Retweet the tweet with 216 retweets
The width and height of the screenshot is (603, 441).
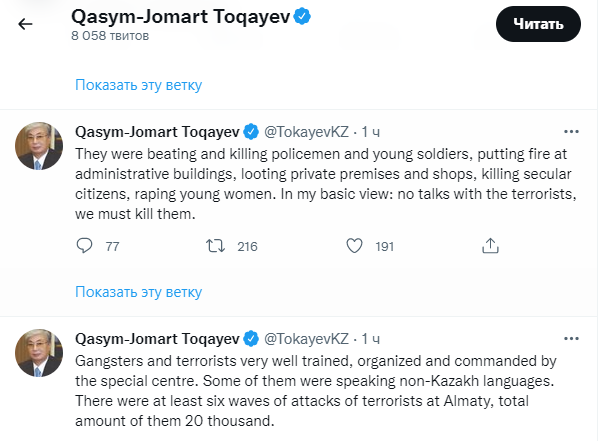[x=215, y=246]
